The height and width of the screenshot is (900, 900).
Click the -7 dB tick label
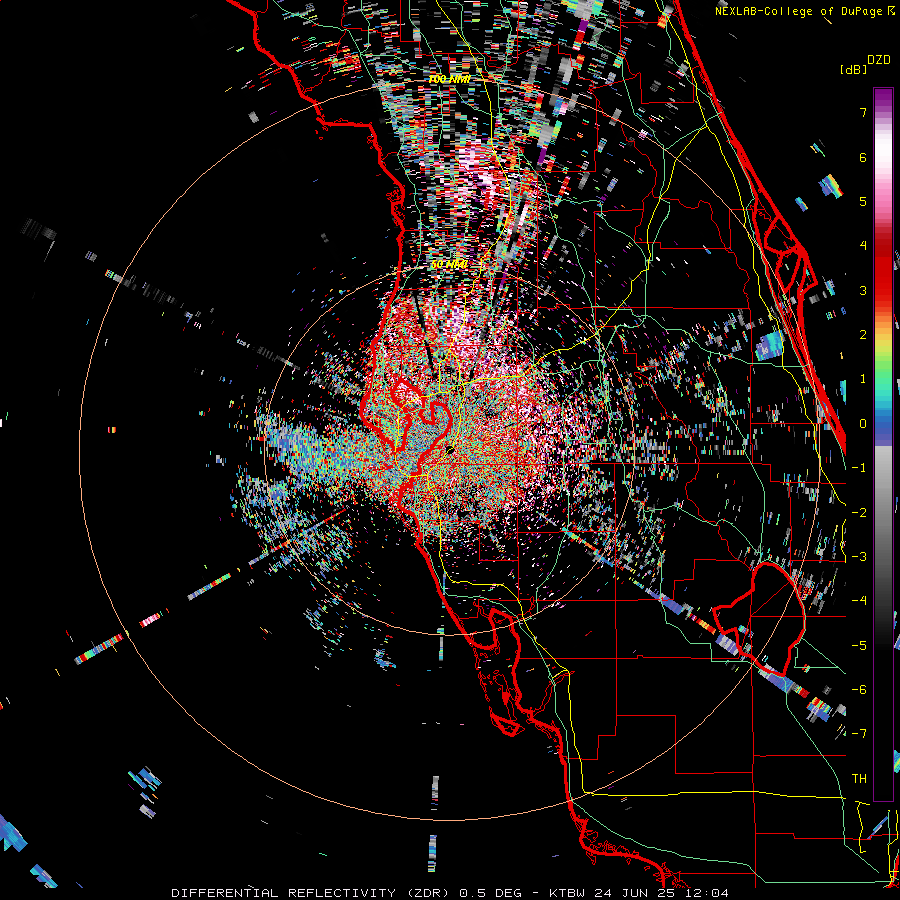(859, 734)
